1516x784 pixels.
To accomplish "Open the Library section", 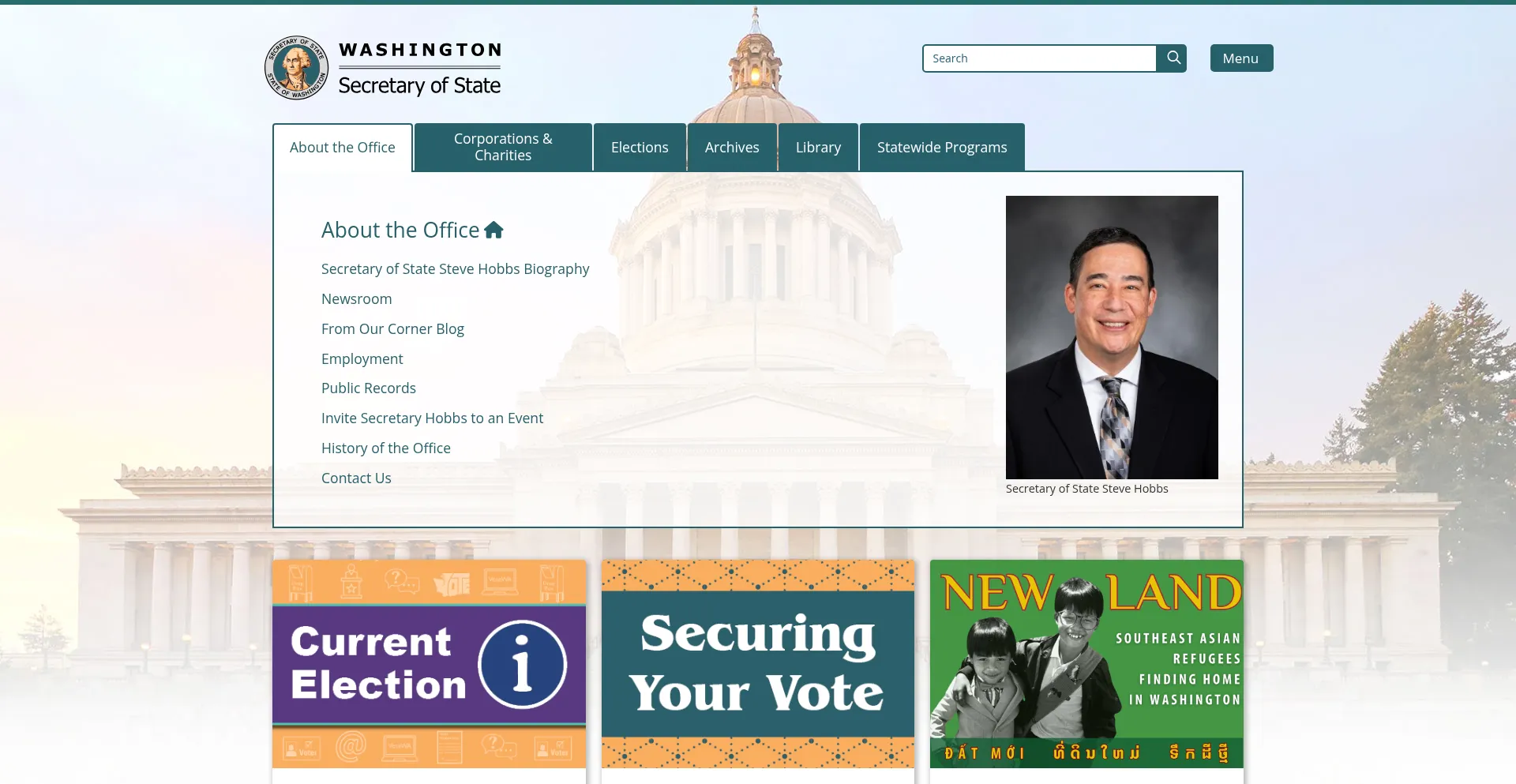I will pyautogui.click(x=818, y=147).
